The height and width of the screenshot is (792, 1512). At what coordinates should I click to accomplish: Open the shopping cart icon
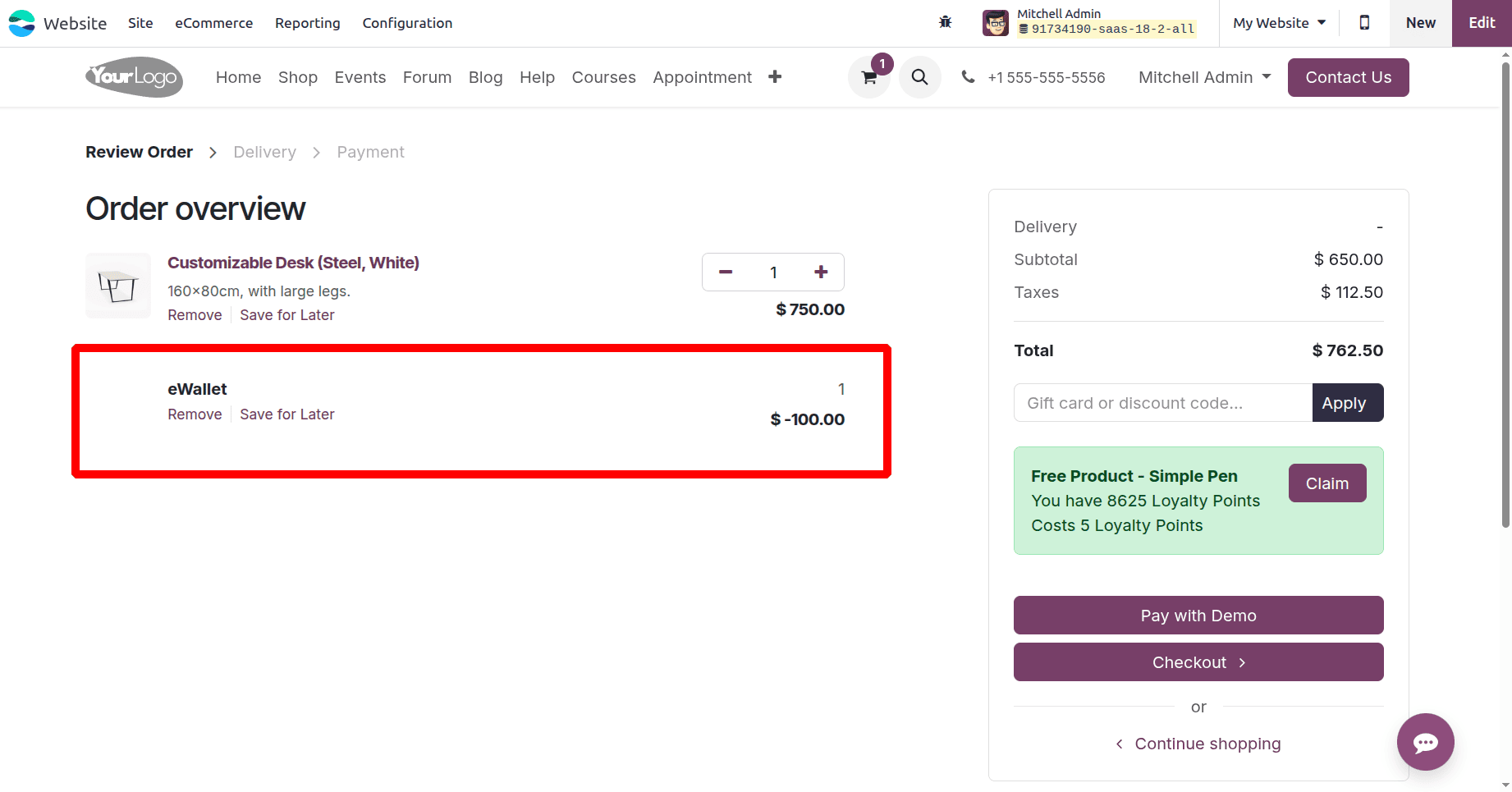pos(868,78)
